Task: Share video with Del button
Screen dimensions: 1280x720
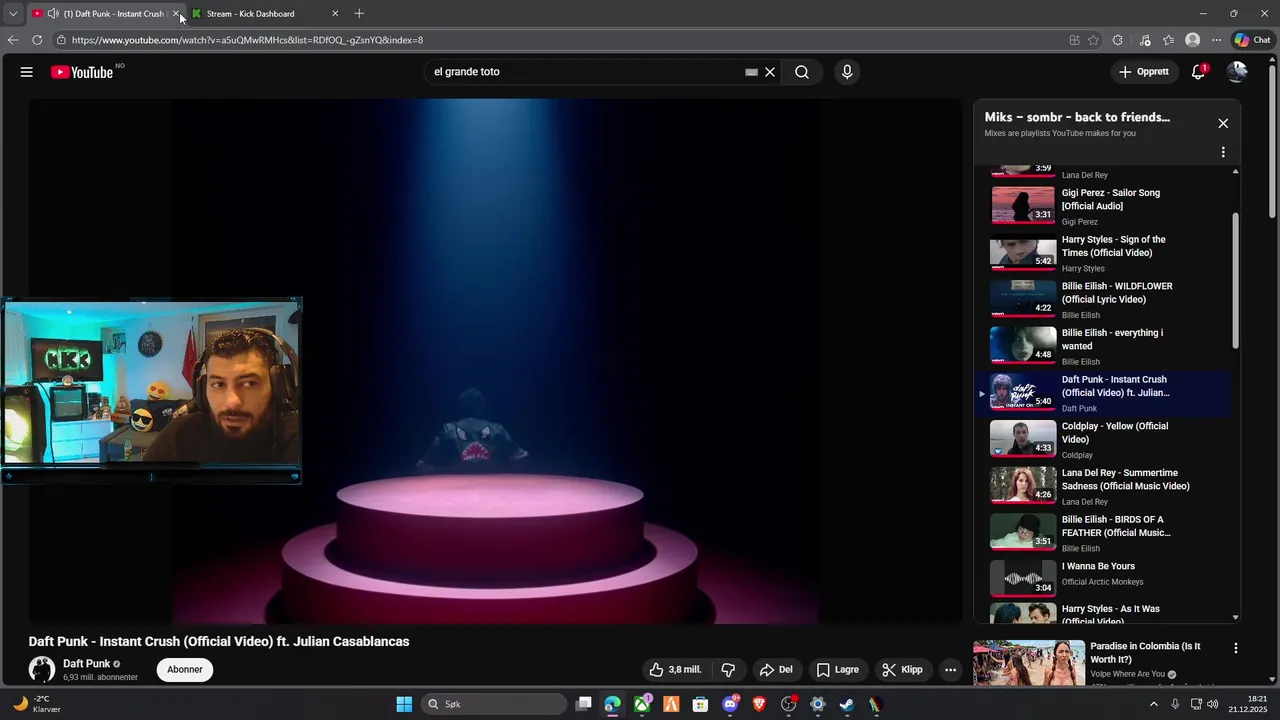Action: [776, 670]
